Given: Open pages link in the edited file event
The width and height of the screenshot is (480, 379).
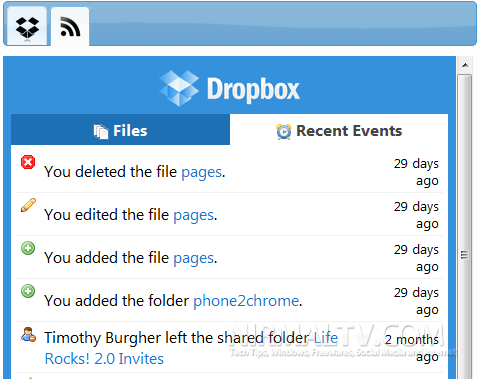Looking at the screenshot, I should click(193, 215).
